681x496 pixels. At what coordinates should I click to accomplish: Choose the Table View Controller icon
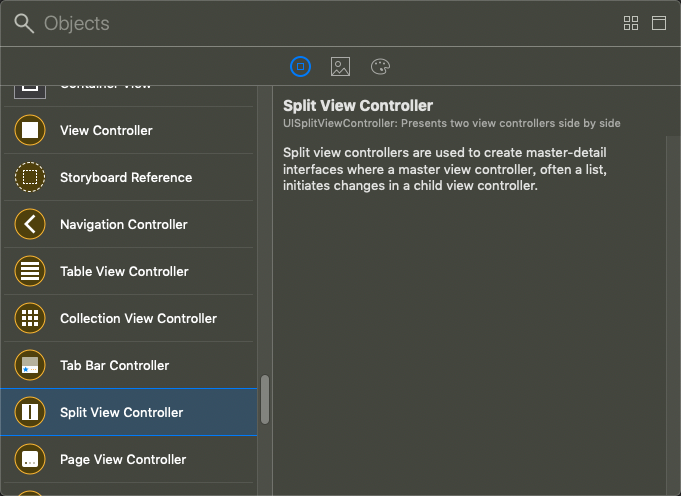tap(30, 271)
